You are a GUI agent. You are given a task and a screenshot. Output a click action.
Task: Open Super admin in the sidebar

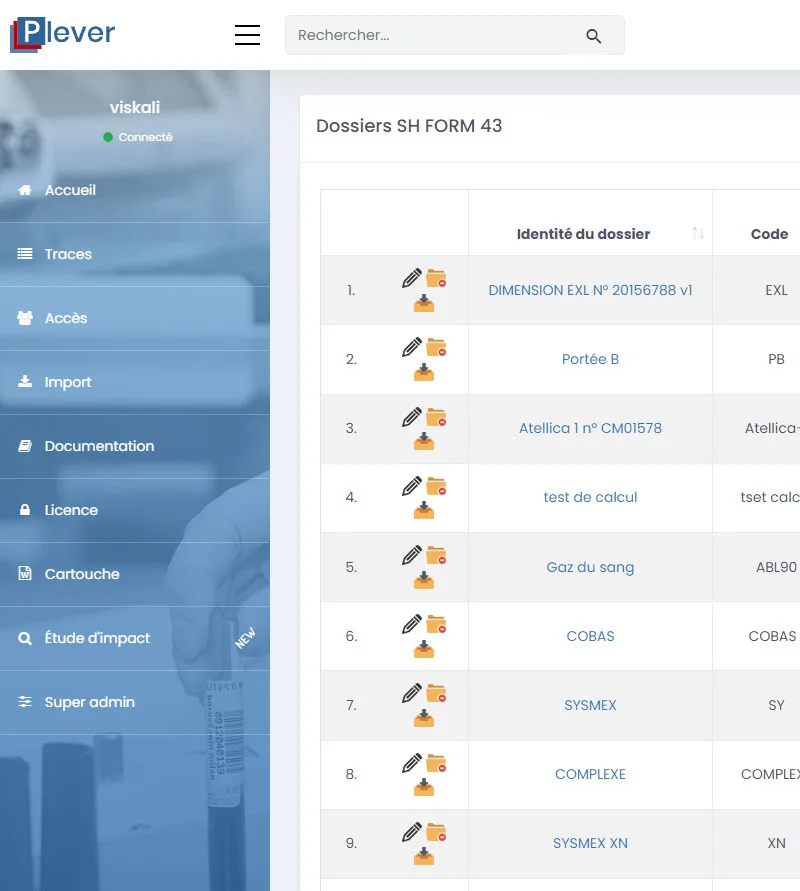pyautogui.click(x=135, y=702)
